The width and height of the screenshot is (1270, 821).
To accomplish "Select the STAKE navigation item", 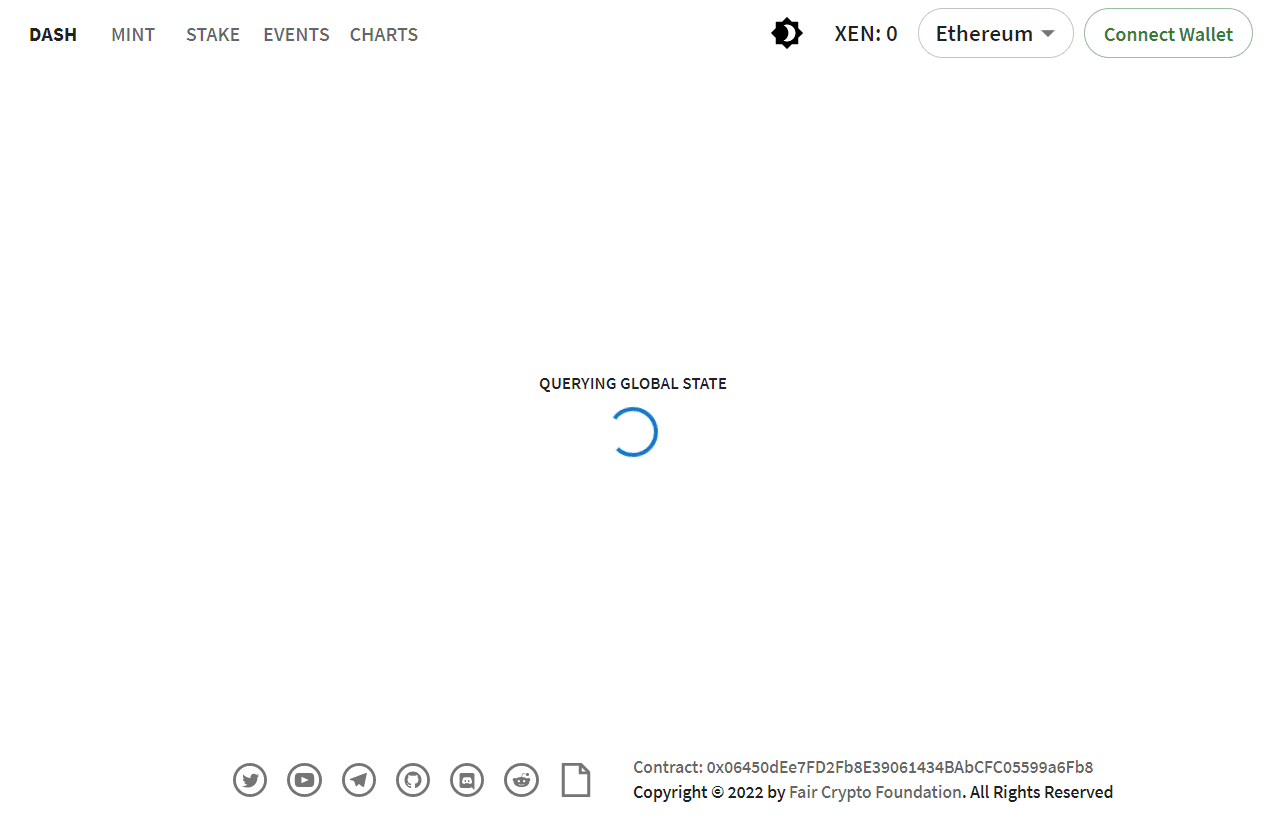I will point(213,34).
